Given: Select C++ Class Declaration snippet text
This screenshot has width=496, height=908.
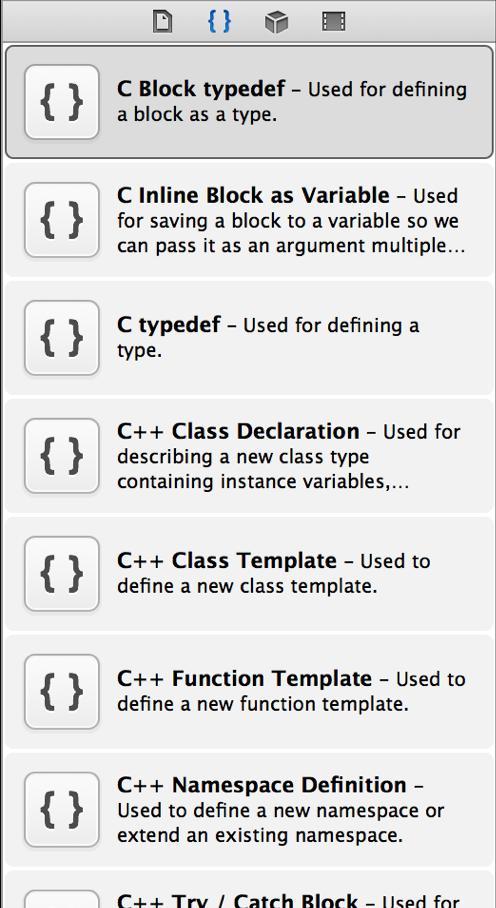Looking at the screenshot, I should click(289, 456).
